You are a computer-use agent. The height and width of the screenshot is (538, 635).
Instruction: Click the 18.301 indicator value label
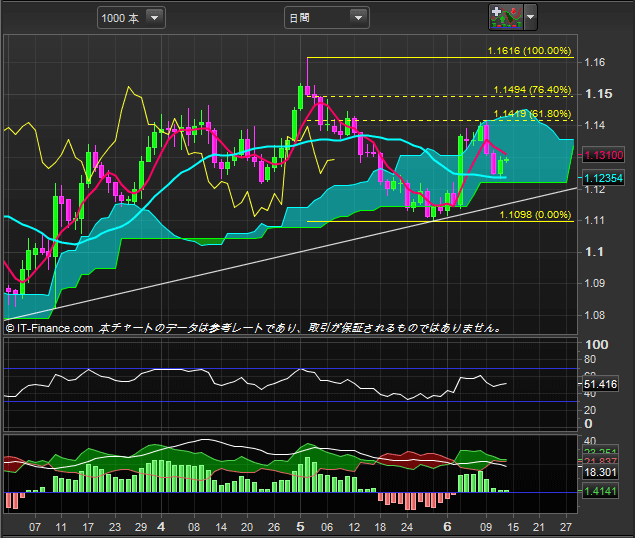600,472
